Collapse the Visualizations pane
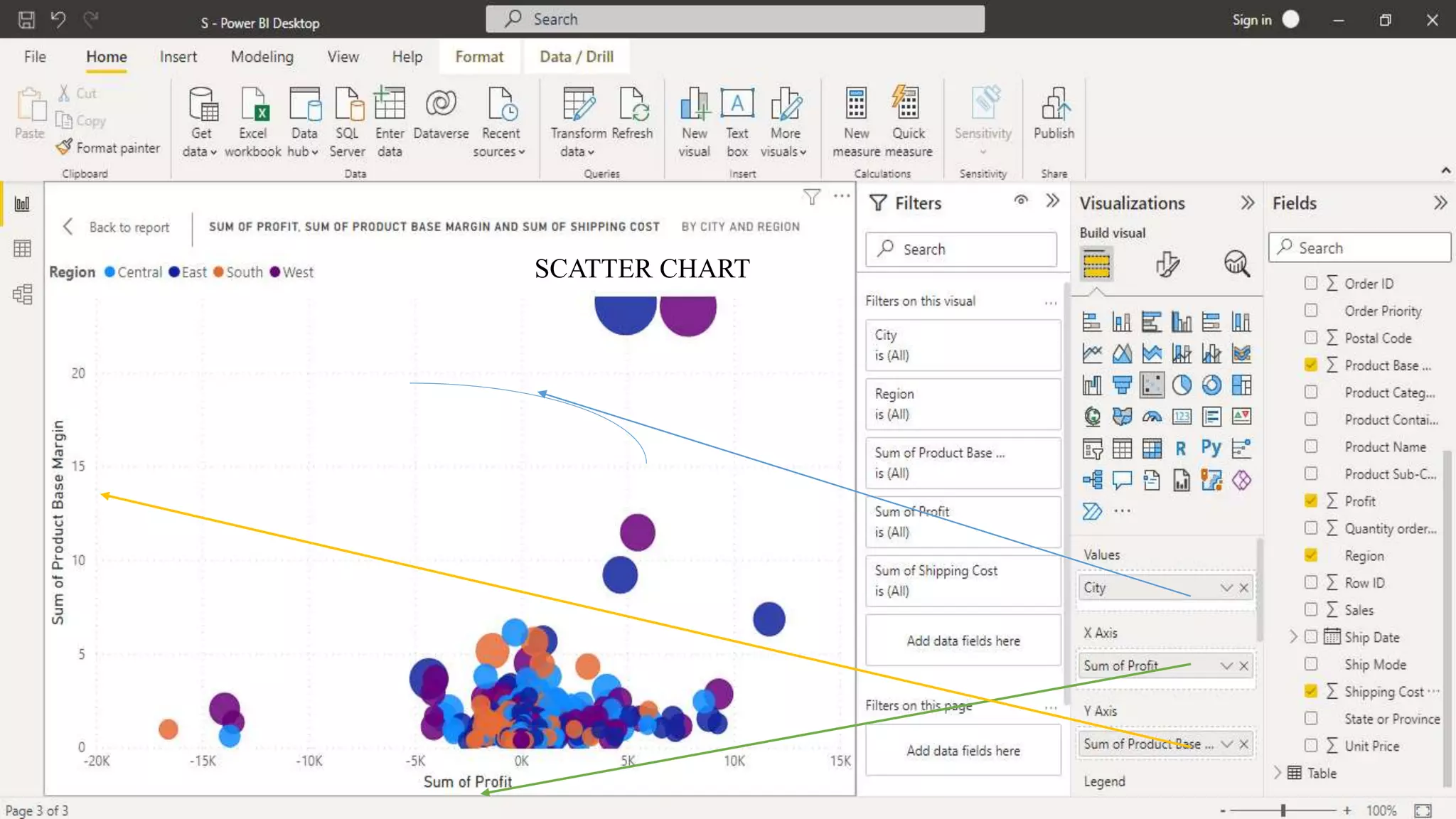 click(x=1247, y=203)
